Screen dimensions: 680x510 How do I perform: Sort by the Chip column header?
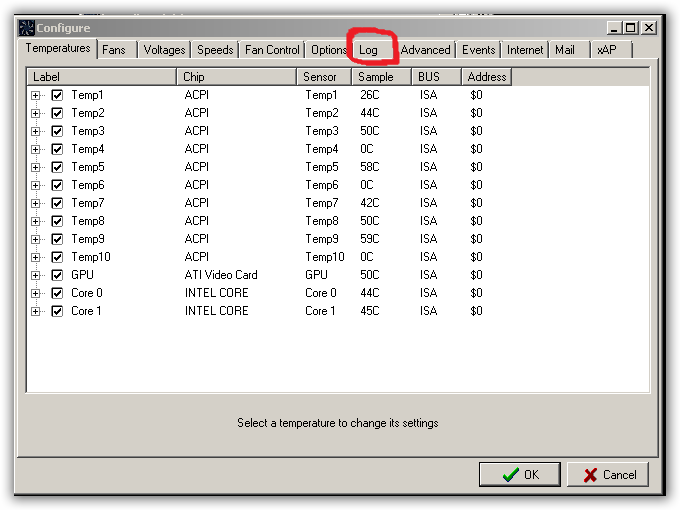coord(237,77)
